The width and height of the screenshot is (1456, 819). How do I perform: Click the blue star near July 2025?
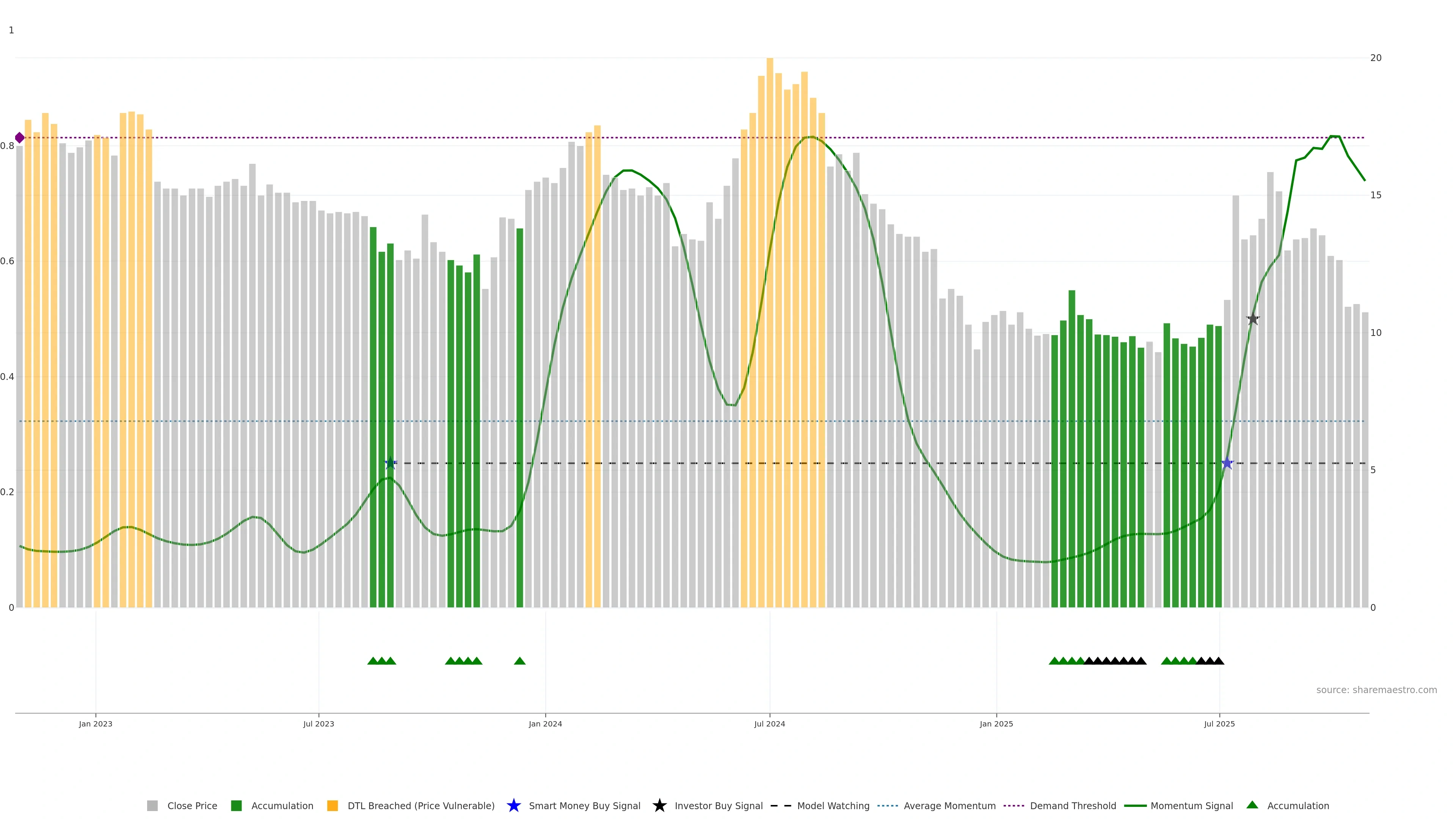pyautogui.click(x=1227, y=463)
